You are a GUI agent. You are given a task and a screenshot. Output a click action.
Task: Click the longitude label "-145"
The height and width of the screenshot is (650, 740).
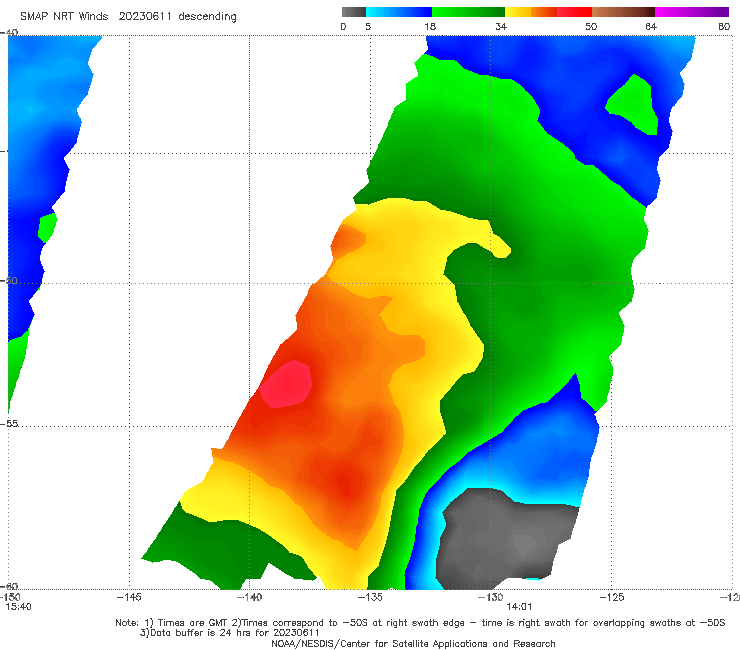129,597
